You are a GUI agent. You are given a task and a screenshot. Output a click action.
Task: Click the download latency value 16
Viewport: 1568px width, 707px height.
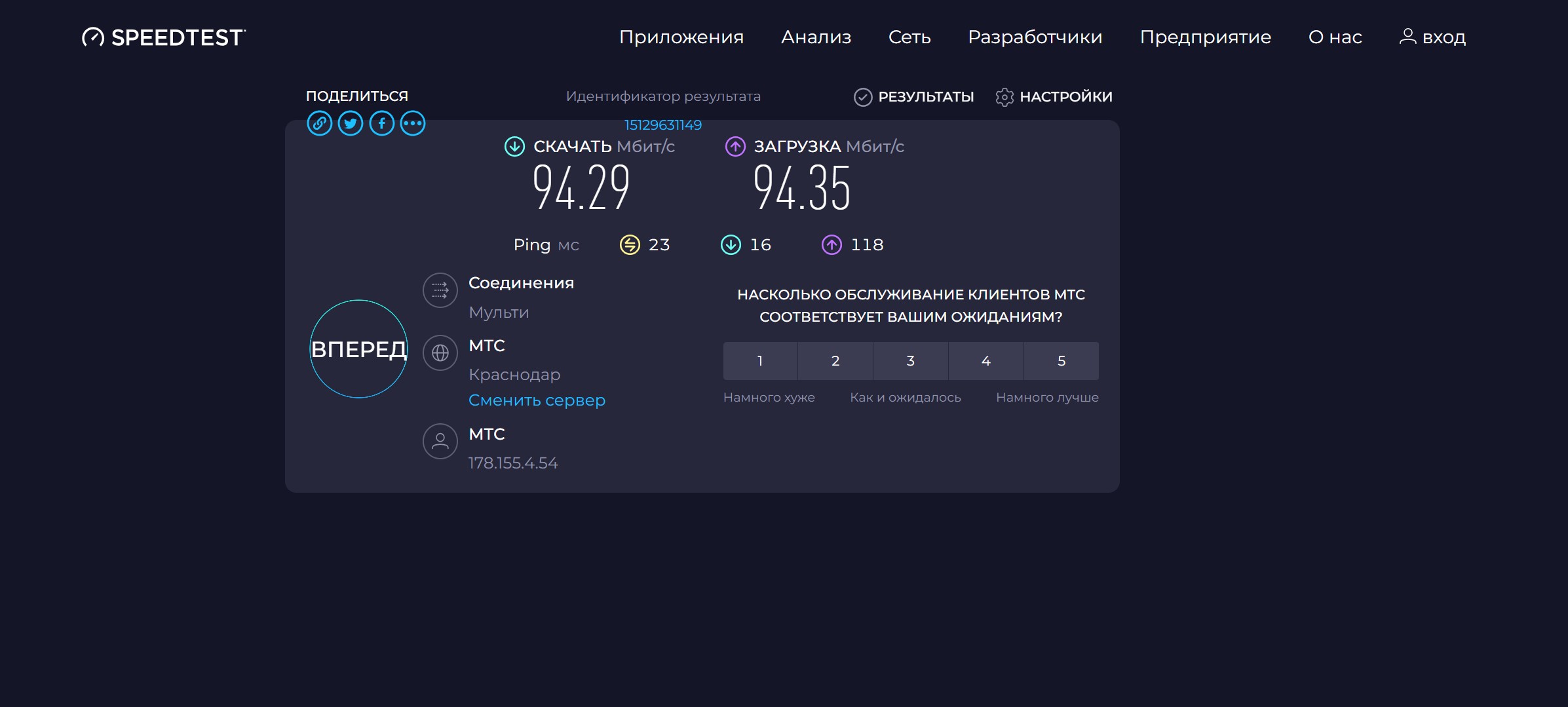760,245
